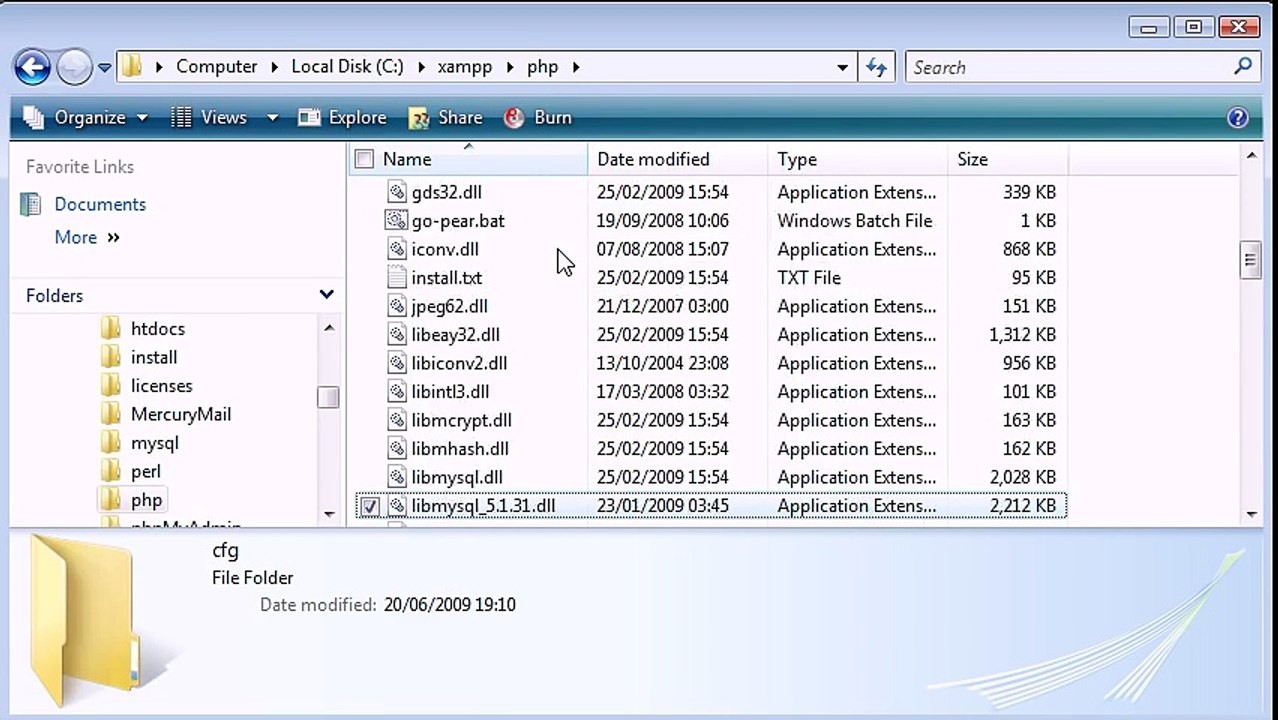Collapse the Folders pane chevron
Screen dimensions: 1278x720
(x=326, y=295)
